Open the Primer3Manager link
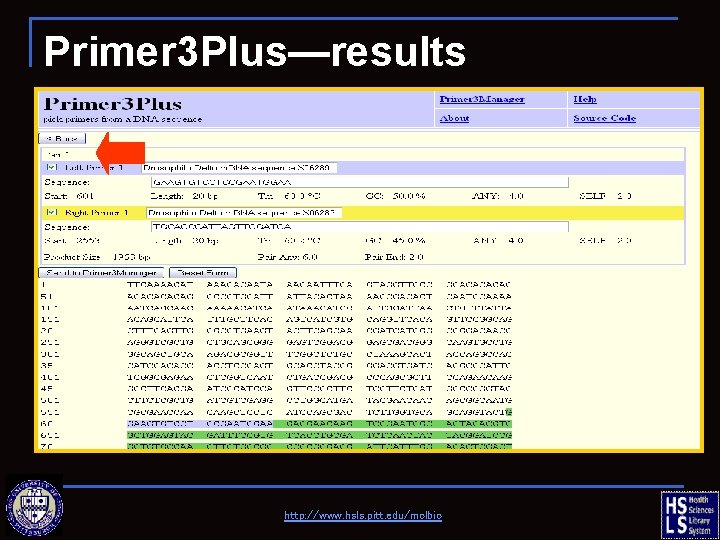This screenshot has width=720, height=540. coord(482,99)
